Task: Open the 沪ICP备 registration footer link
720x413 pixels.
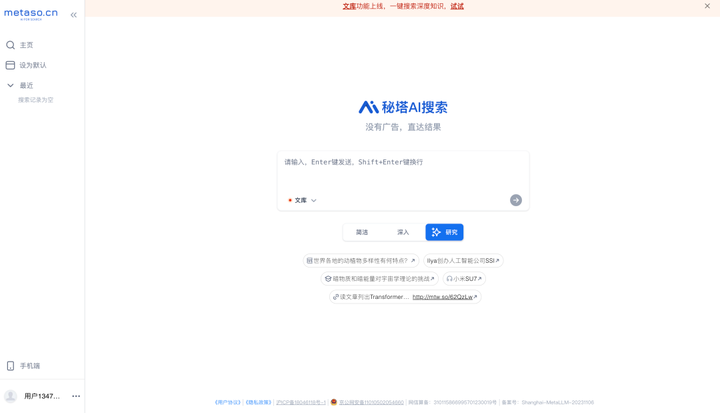Action: pyautogui.click(x=301, y=402)
